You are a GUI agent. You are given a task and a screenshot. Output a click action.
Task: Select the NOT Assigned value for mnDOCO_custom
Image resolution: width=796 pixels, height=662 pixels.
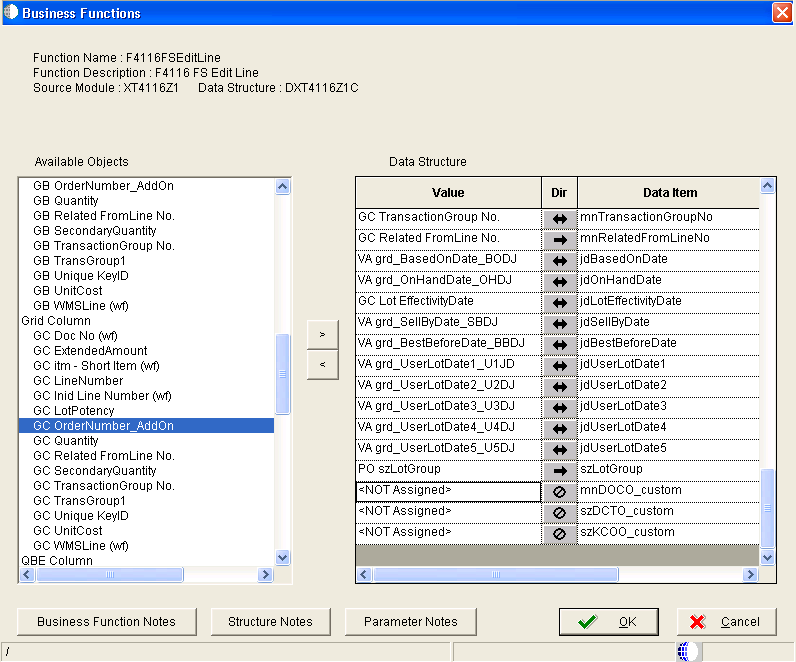(x=448, y=492)
